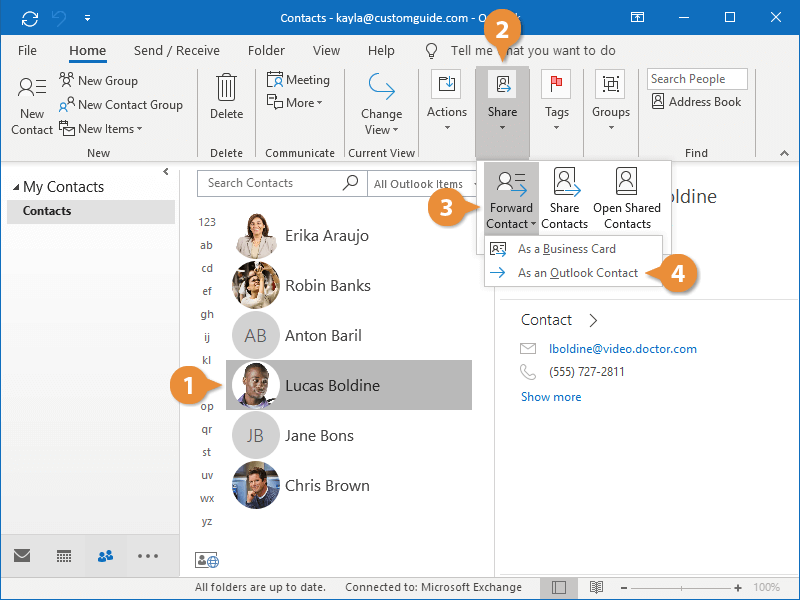Click the phone icon next to (555) 727-2811
800x600 pixels.
click(x=528, y=371)
